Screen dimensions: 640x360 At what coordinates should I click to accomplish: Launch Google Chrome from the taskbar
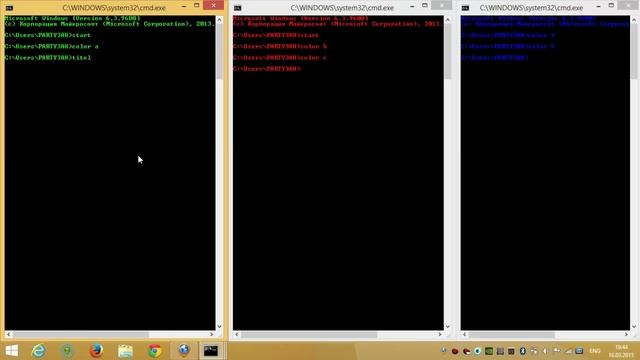coord(155,351)
